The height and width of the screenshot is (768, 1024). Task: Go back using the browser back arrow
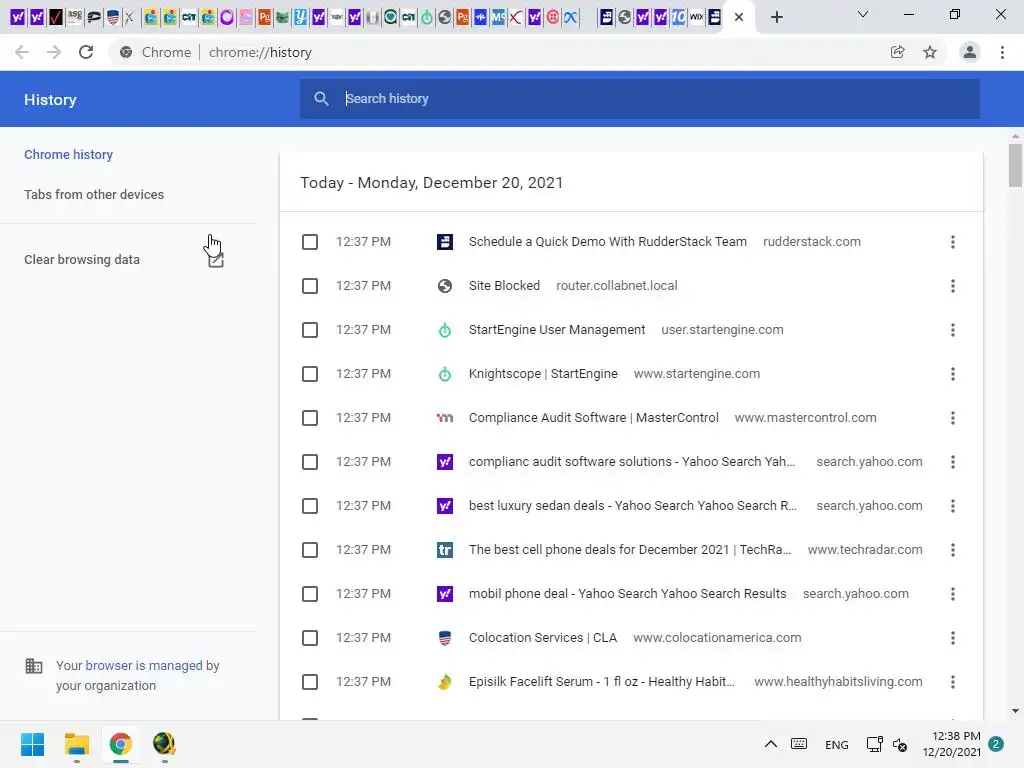tap(22, 52)
